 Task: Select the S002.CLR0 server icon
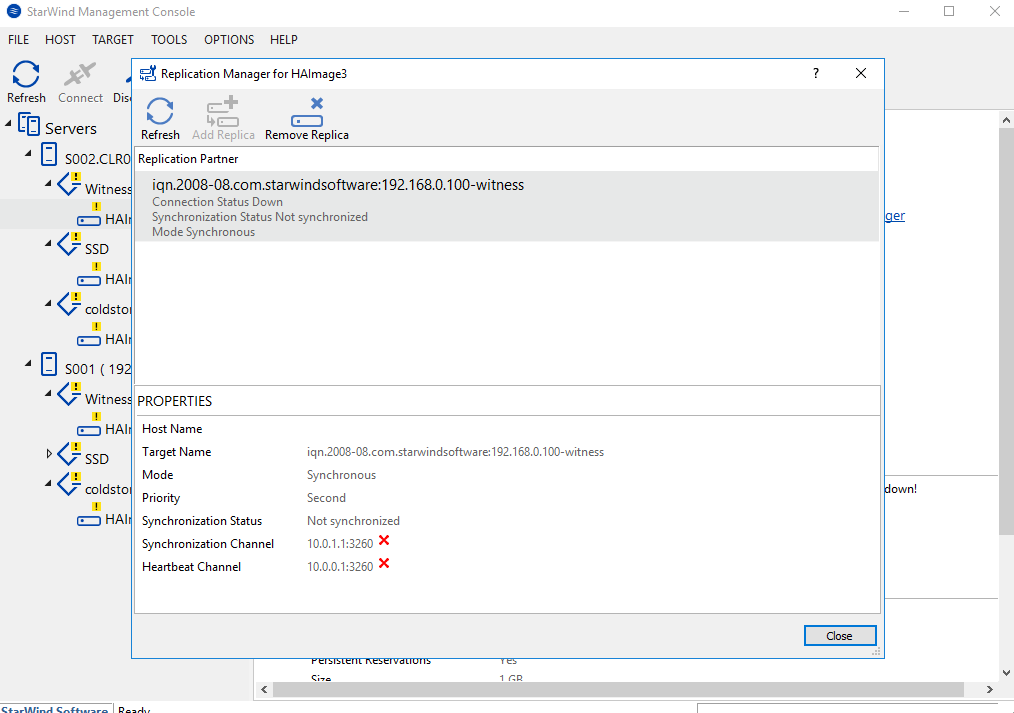49,155
